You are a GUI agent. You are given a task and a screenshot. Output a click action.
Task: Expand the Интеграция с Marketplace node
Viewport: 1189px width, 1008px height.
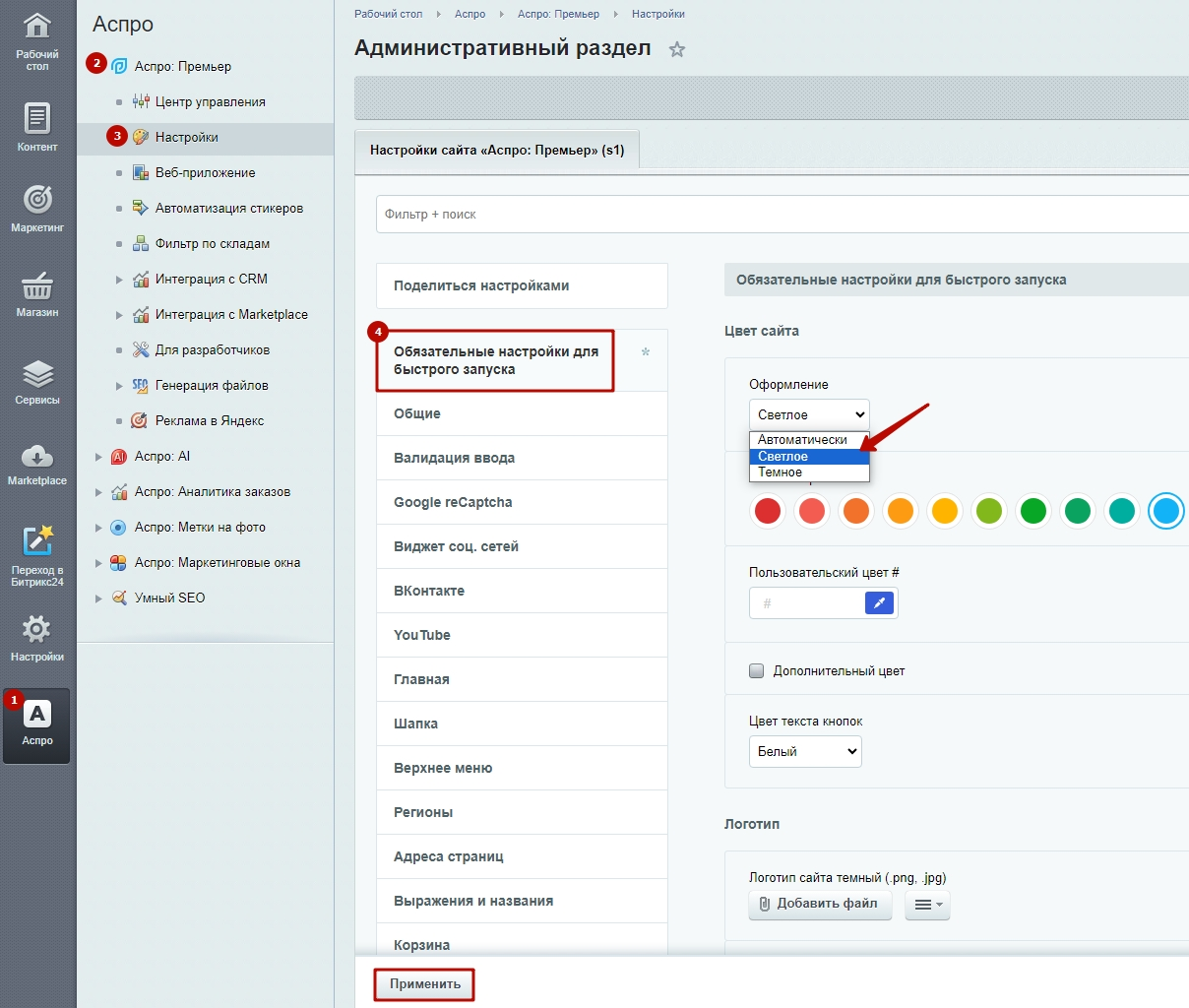pos(119,315)
